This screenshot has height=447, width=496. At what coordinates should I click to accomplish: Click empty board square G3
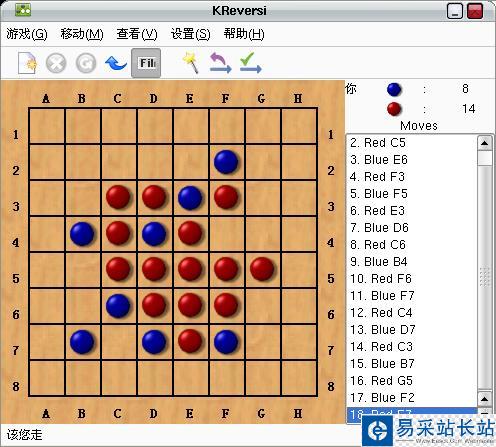coord(263,198)
